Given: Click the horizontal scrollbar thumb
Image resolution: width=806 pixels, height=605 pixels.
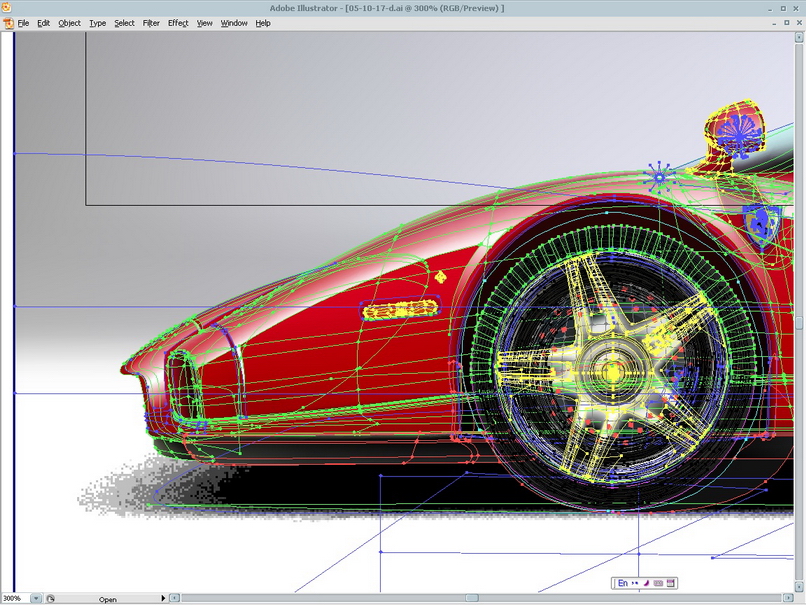Looking at the screenshot, I should point(472,598).
